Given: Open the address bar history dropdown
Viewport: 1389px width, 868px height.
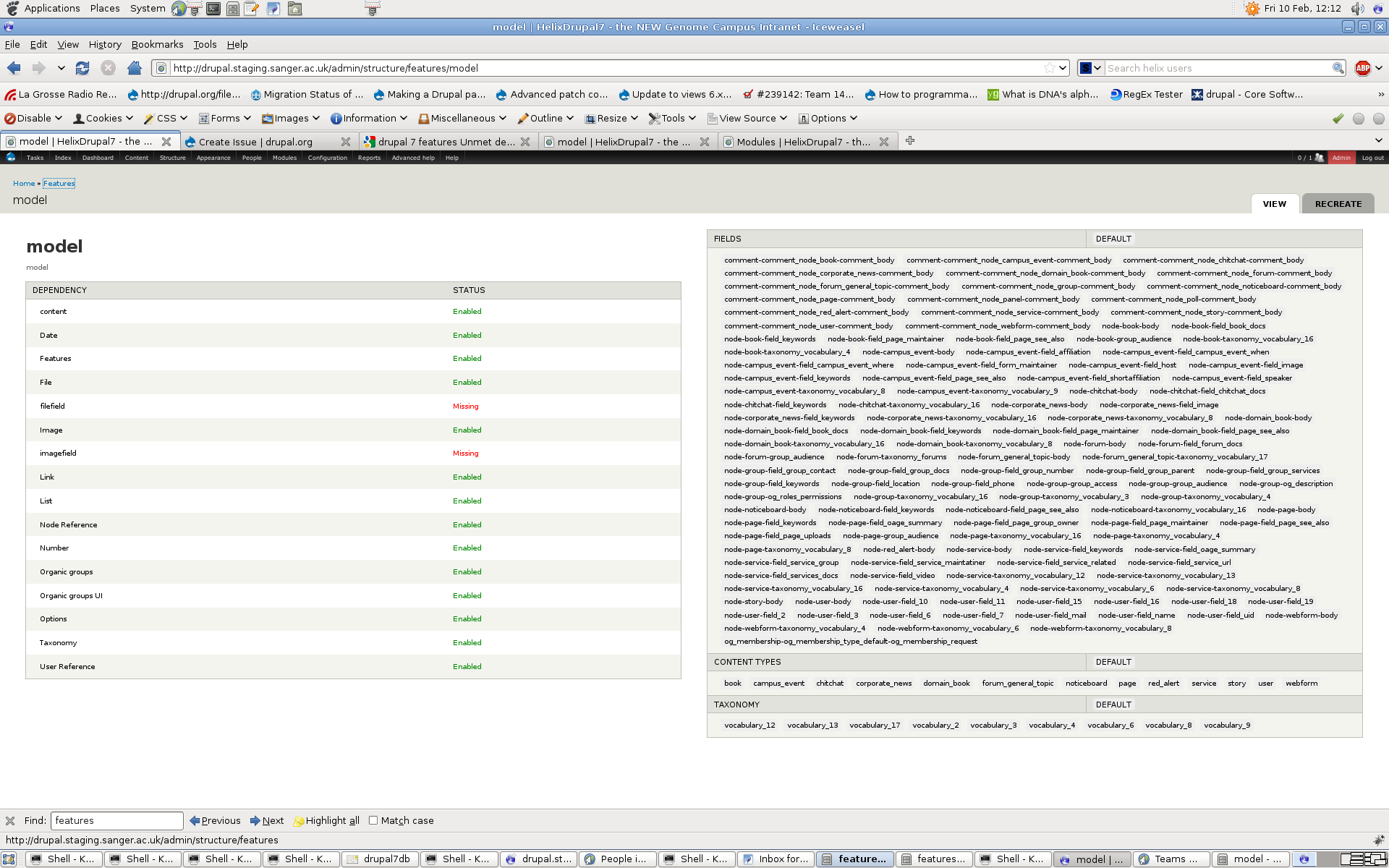Looking at the screenshot, I should [1063, 67].
